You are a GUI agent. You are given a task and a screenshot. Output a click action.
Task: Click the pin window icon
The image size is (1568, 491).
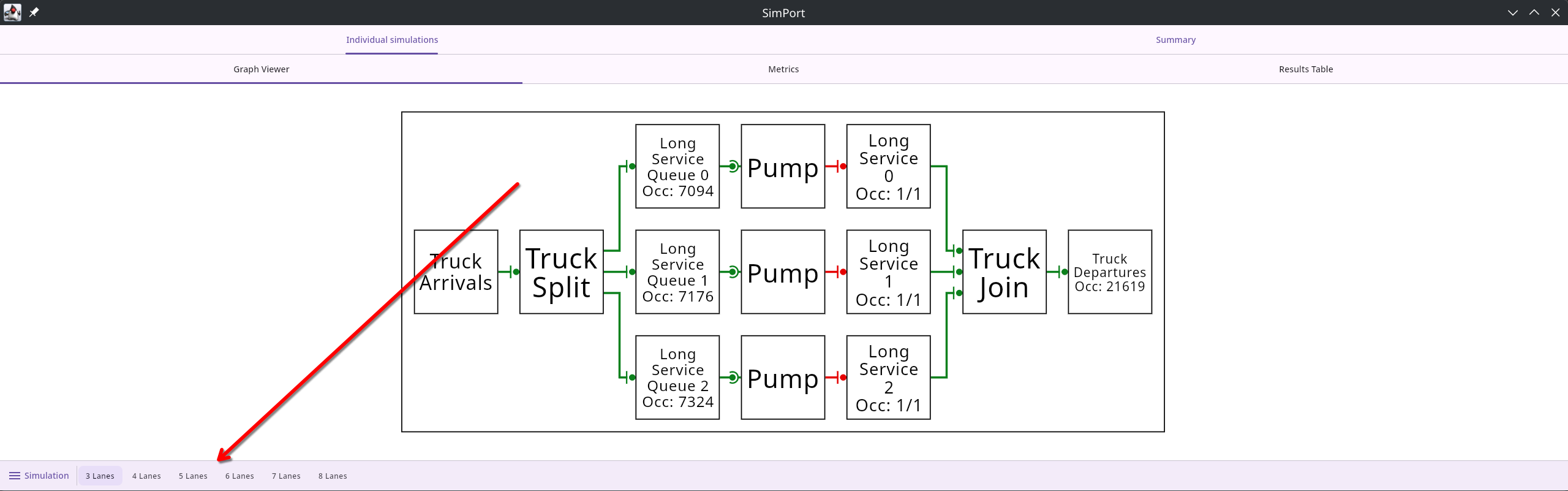click(x=34, y=12)
